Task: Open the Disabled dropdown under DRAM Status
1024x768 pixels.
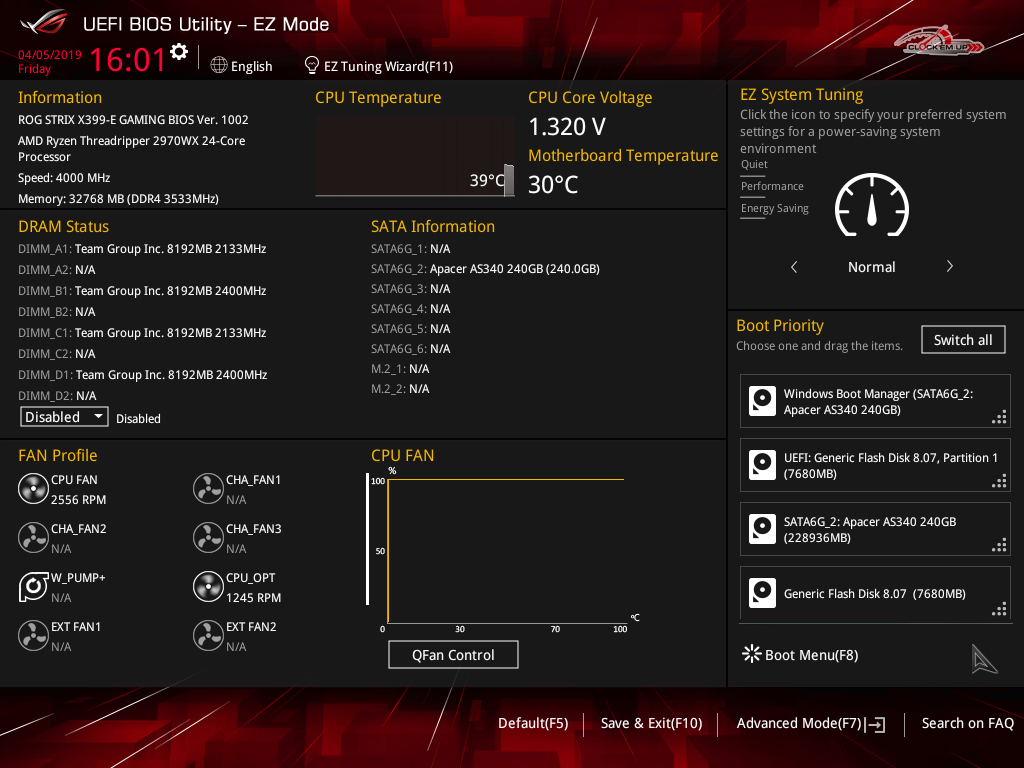Action: [64, 417]
